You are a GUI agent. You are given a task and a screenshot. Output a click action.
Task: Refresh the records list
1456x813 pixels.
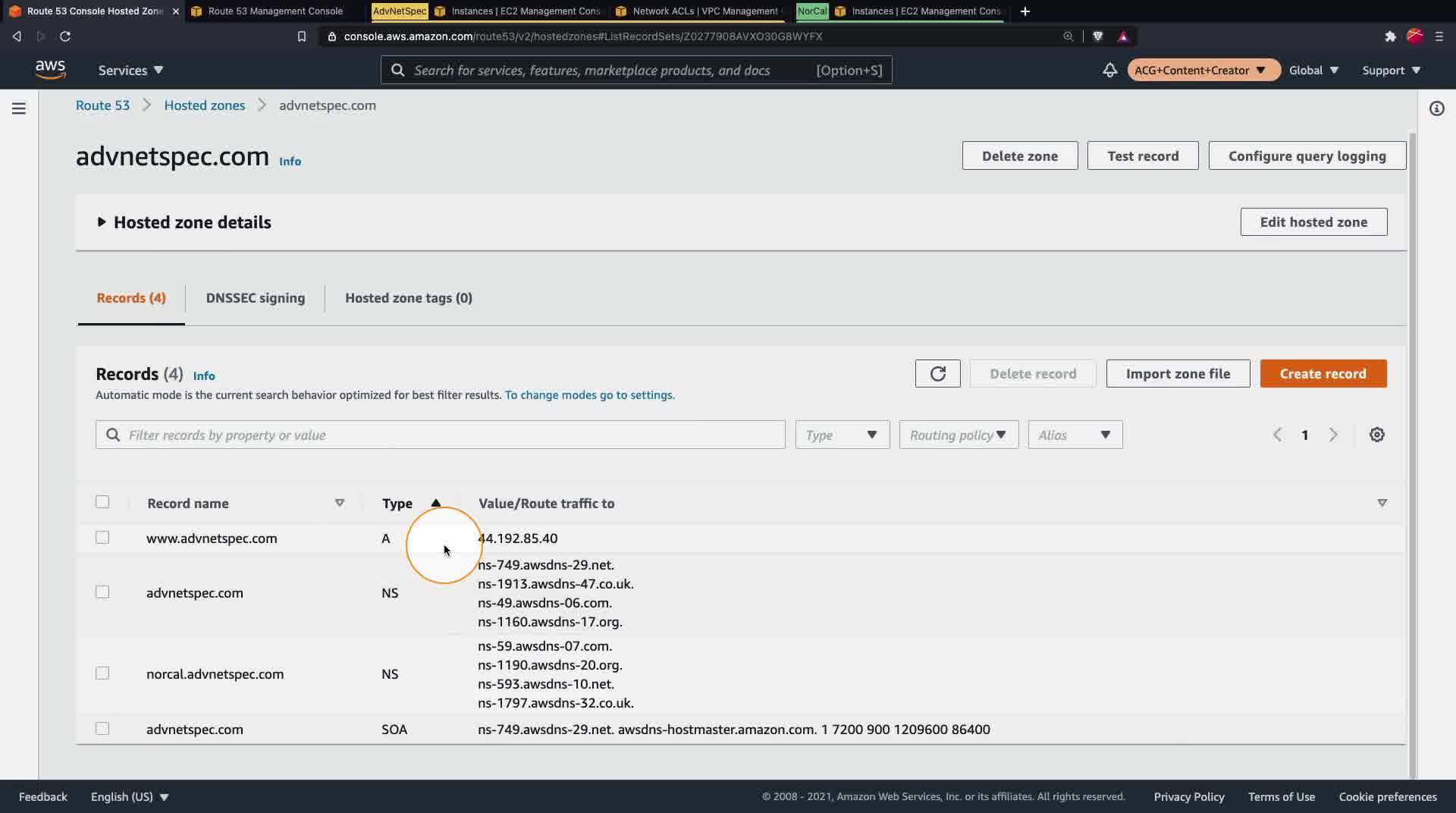937,374
